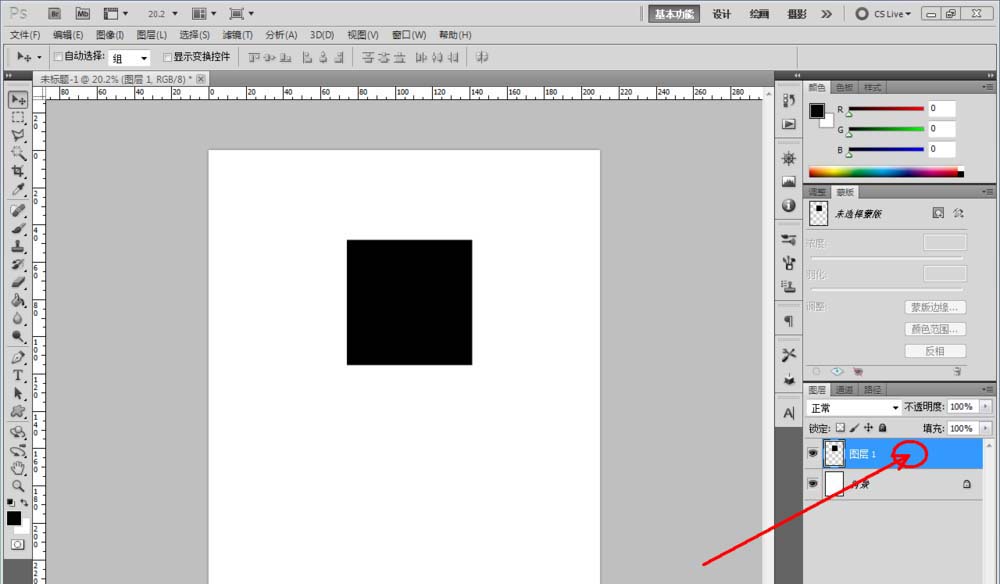The height and width of the screenshot is (584, 1000).
Task: Select the Dodge tool
Action: [18, 336]
